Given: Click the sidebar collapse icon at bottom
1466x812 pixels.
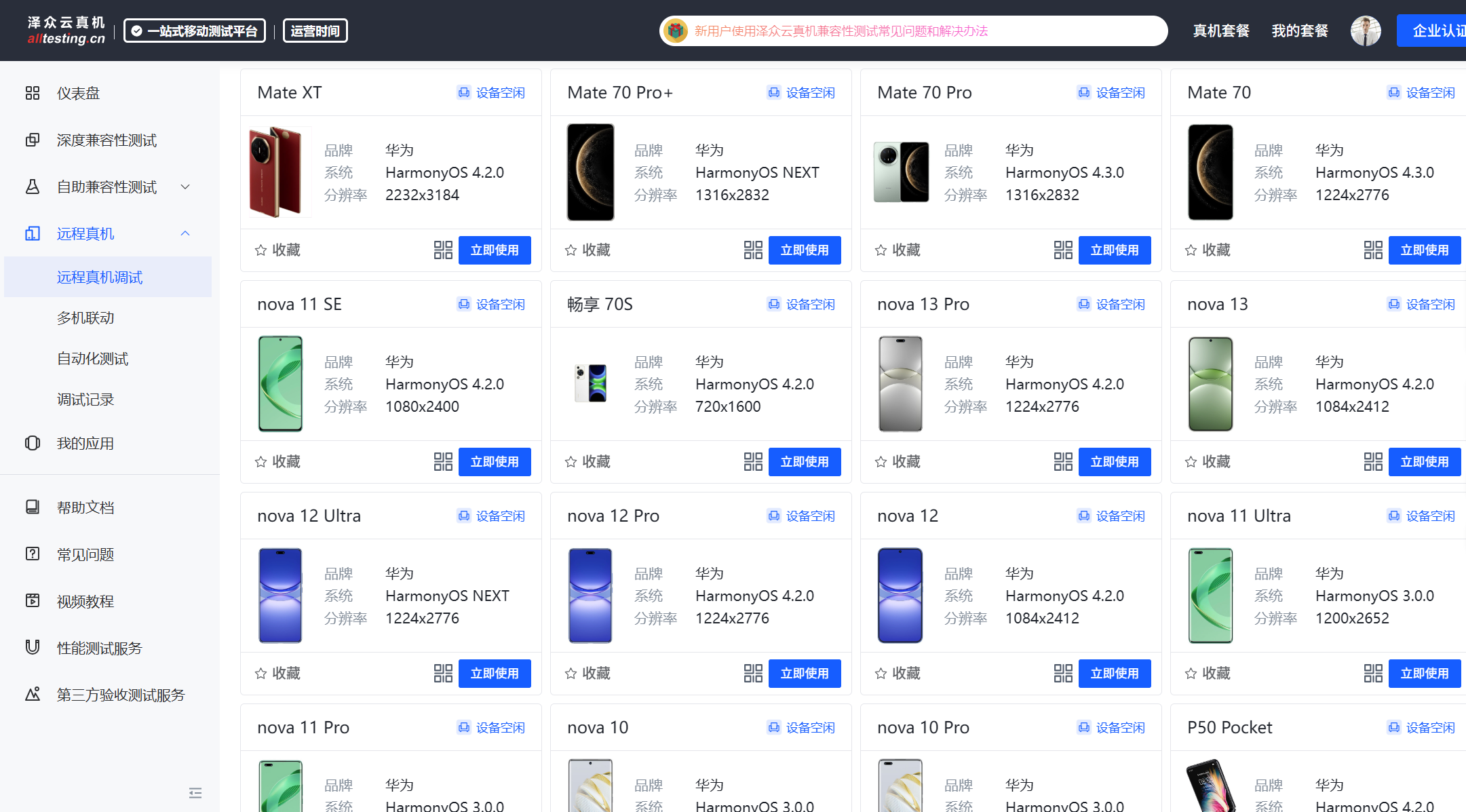Looking at the screenshot, I should (x=195, y=793).
